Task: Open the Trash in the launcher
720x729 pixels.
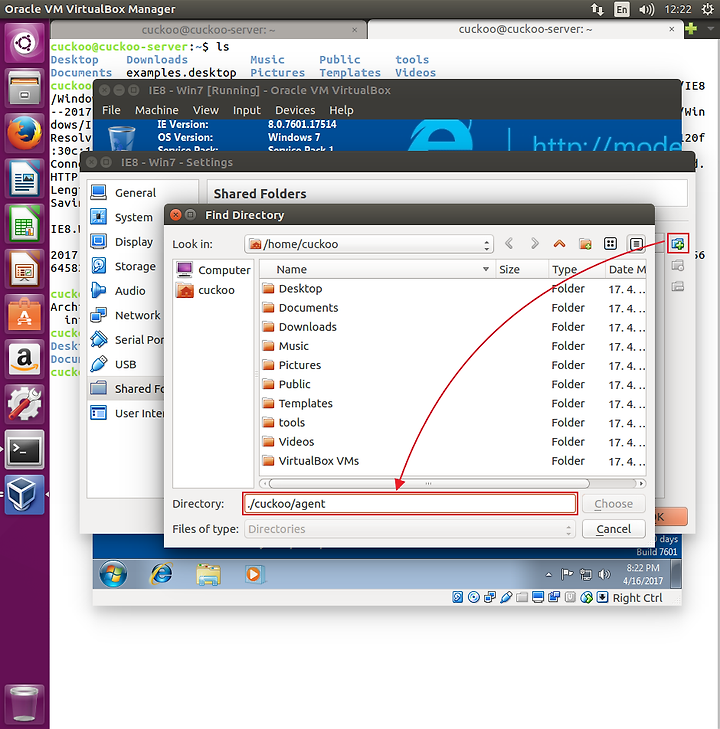Action: coord(24,703)
